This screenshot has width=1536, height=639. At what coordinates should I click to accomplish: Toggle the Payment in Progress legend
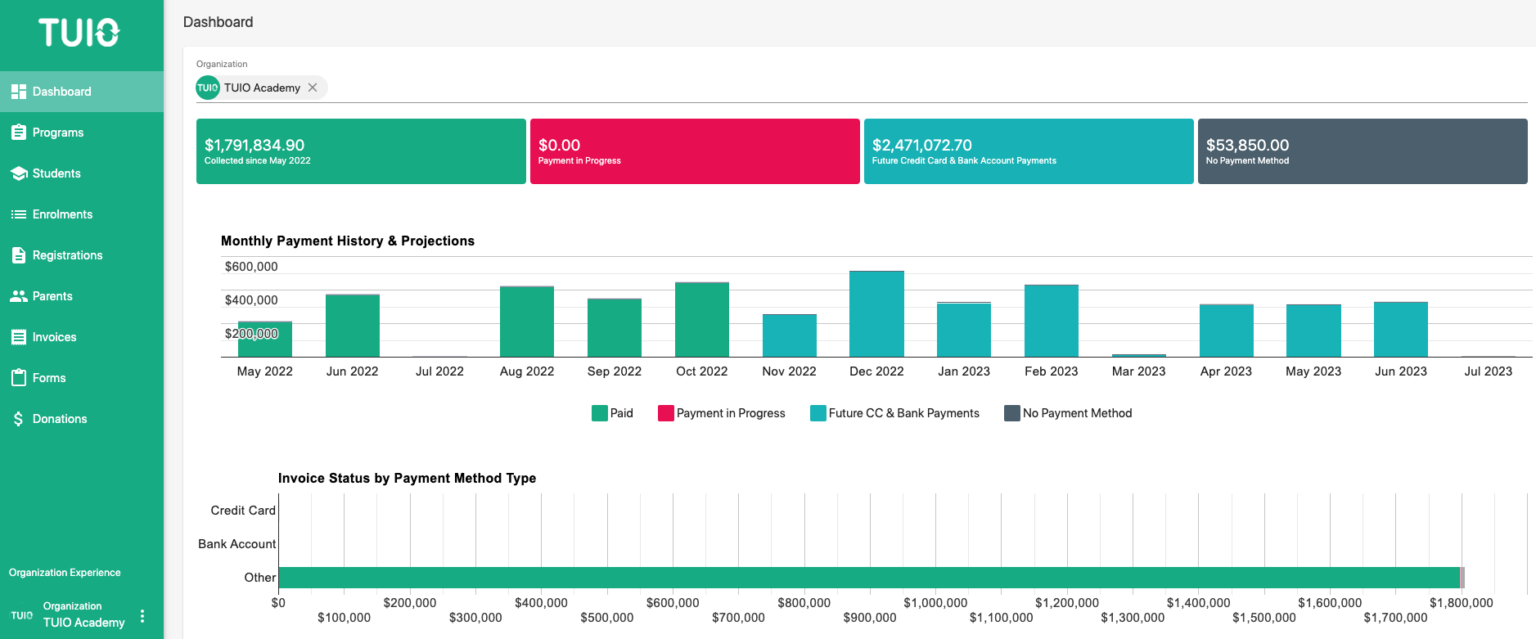[721, 412]
